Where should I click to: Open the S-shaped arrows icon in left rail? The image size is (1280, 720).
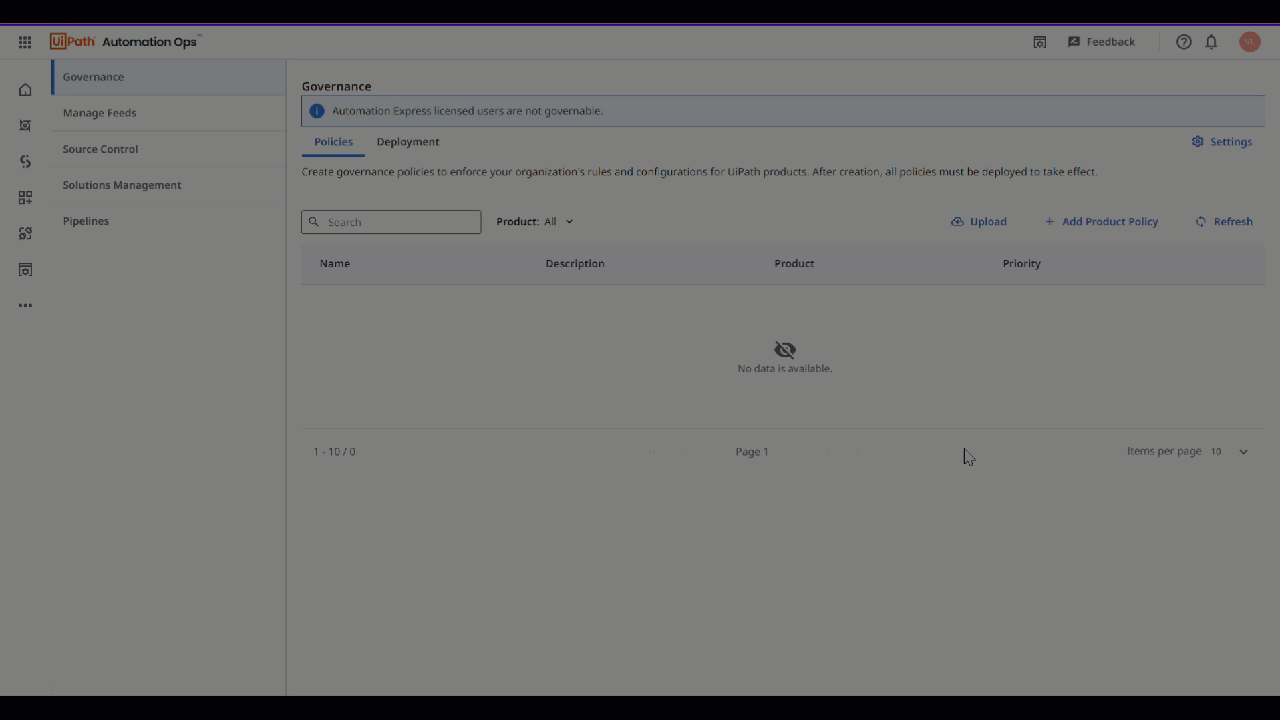25,162
